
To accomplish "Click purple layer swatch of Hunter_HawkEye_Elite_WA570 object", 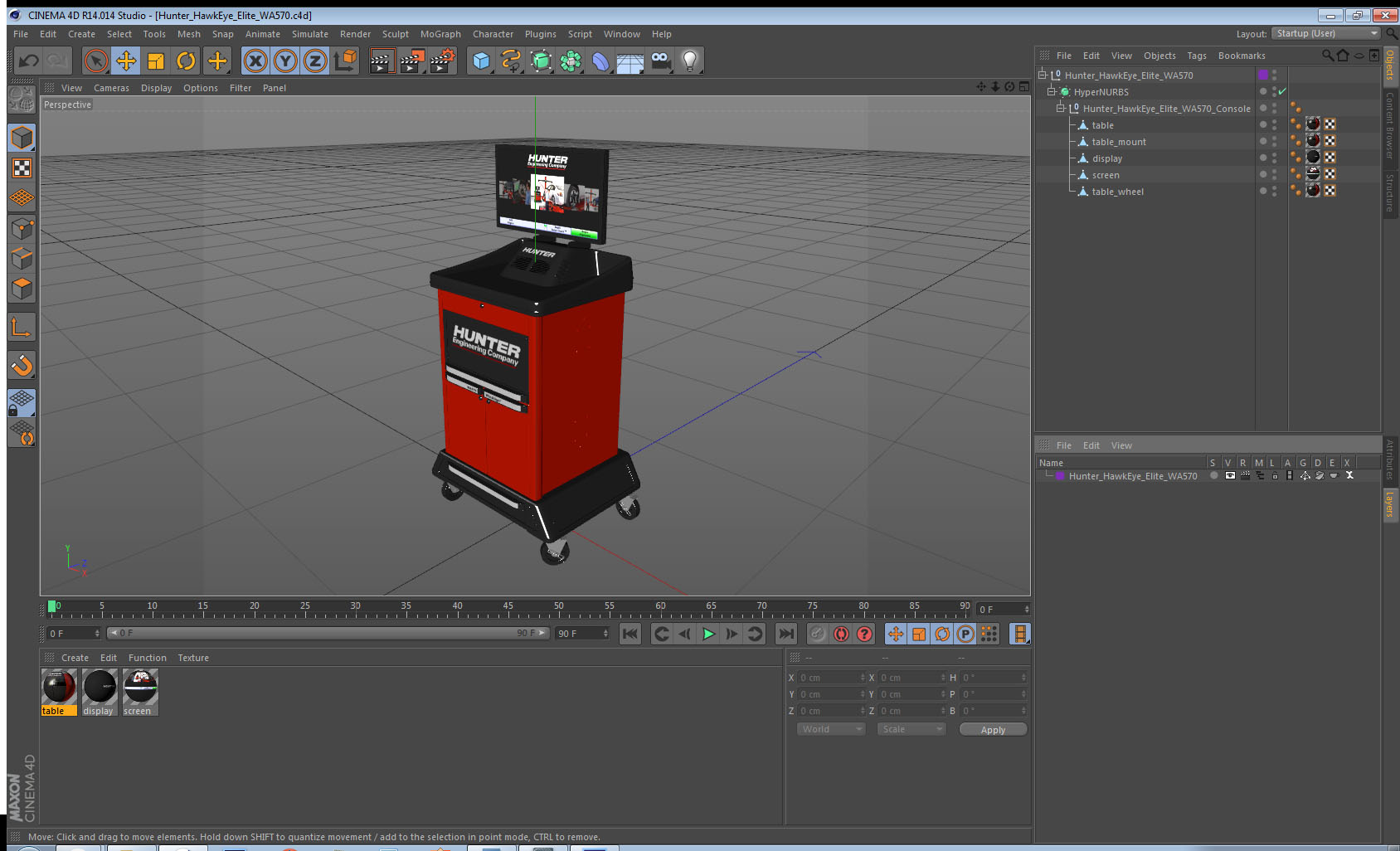I will coord(1263,75).
